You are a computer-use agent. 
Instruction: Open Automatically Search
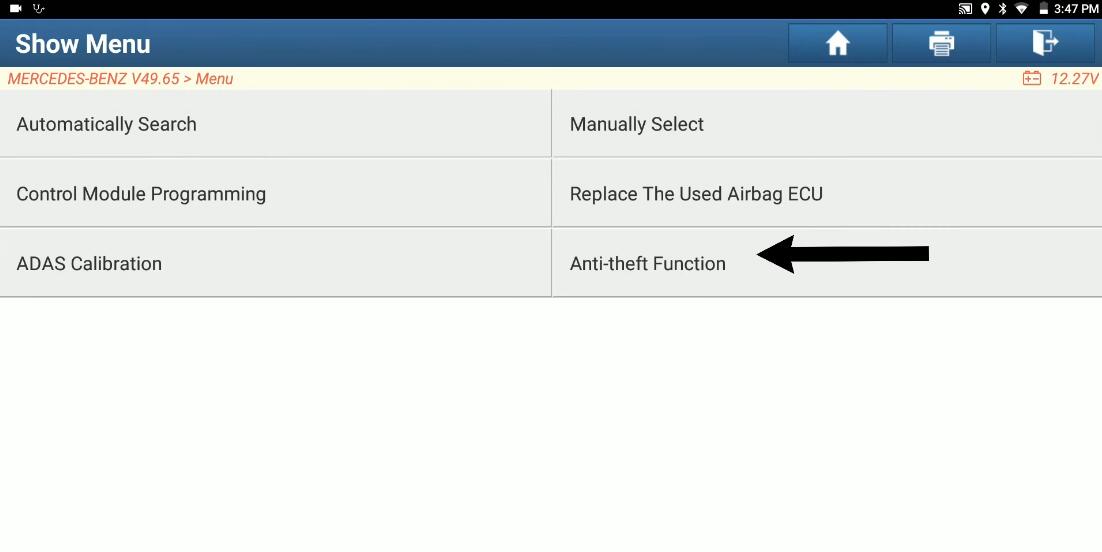276,124
